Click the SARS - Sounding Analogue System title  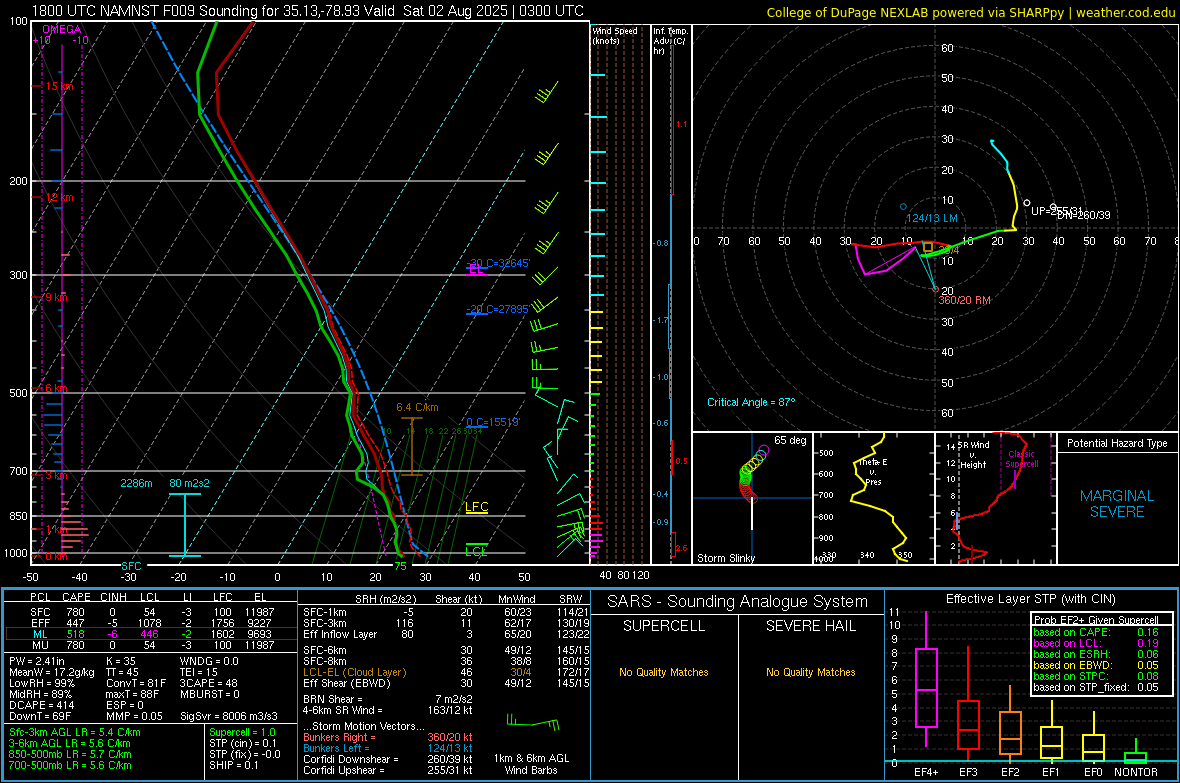tap(738, 602)
